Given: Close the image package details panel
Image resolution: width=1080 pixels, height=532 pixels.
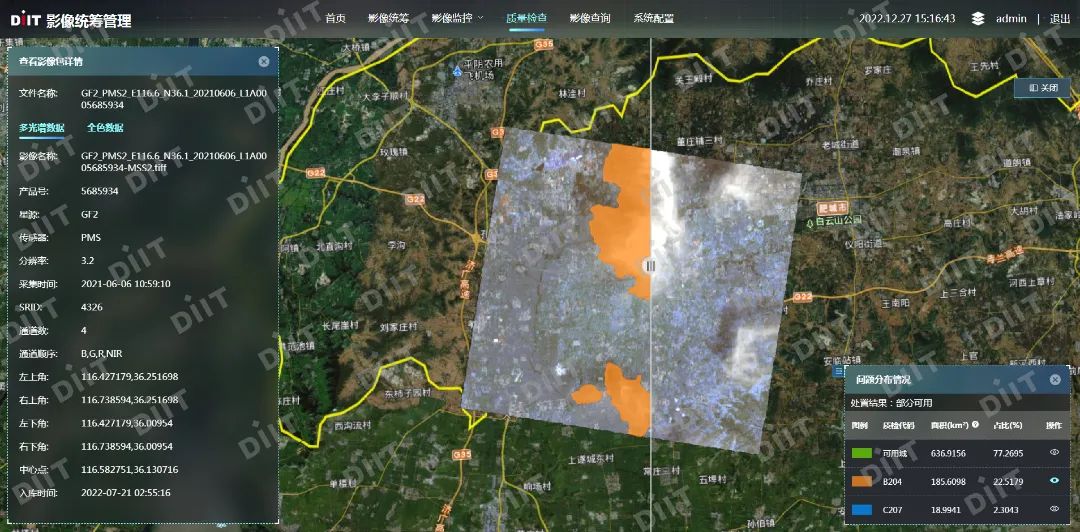Looking at the screenshot, I should pyautogui.click(x=264, y=61).
